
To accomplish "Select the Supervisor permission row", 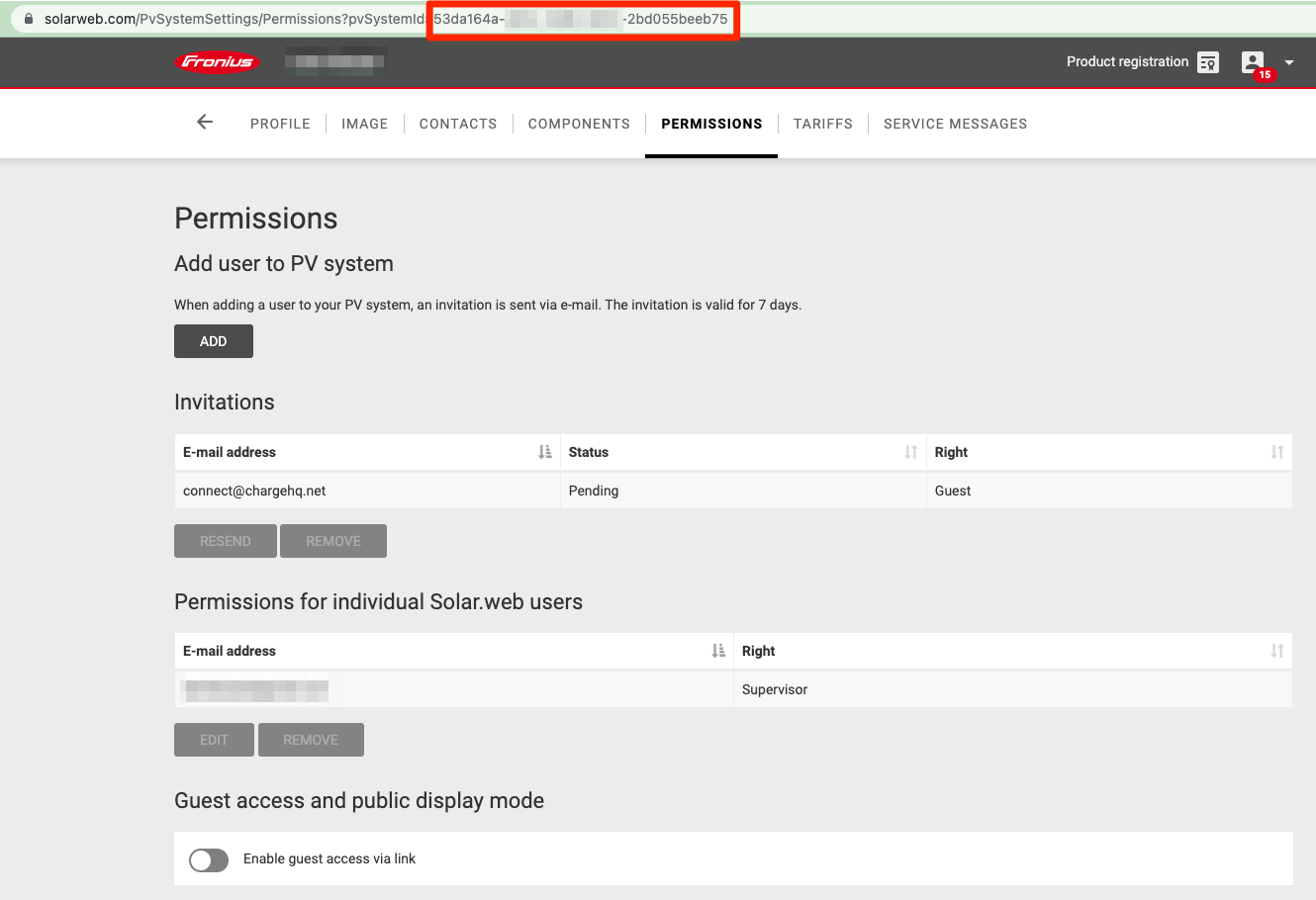I will (733, 689).
